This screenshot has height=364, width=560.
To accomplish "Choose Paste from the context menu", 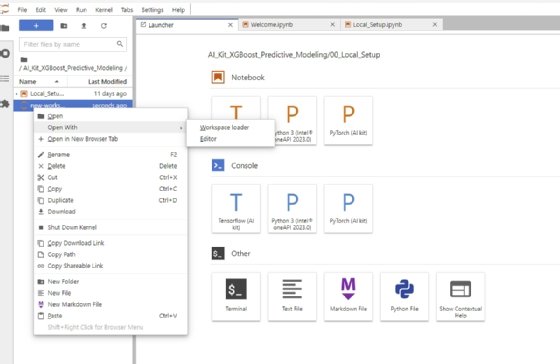I will click(x=111, y=316).
